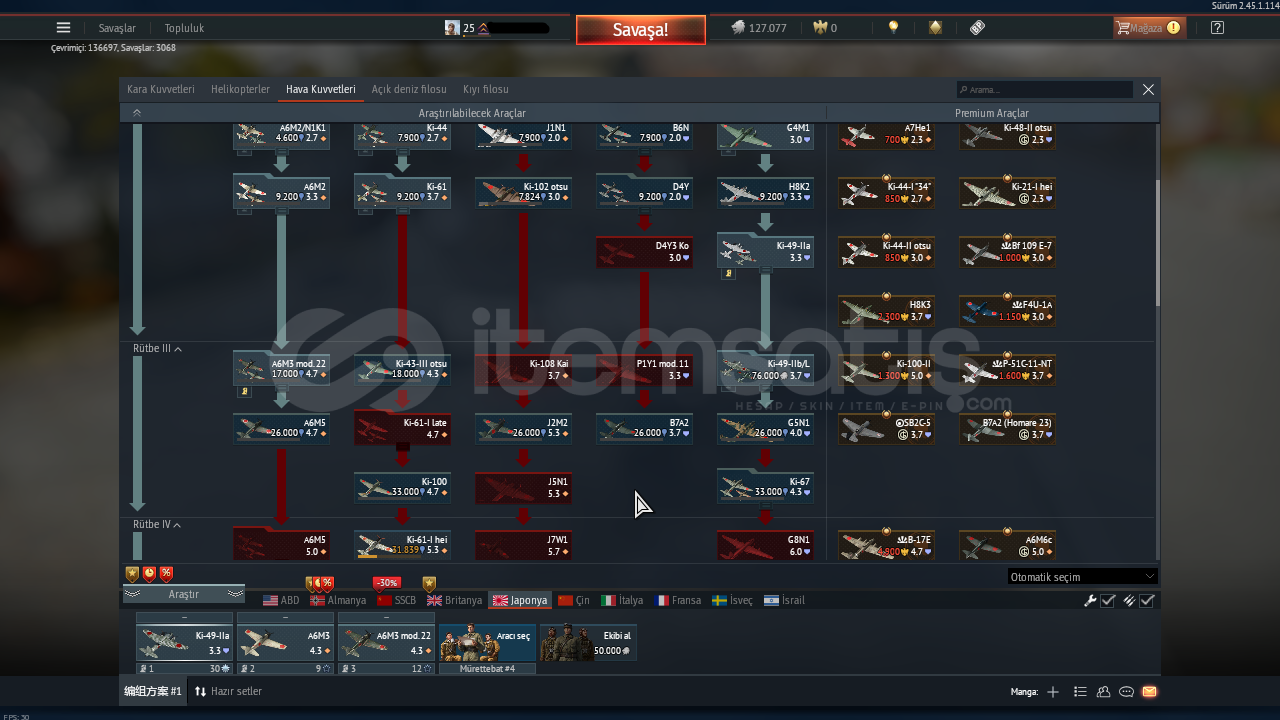The height and width of the screenshot is (720, 1280).
Task: Click the gold shield booster icon
Action: 132,574
